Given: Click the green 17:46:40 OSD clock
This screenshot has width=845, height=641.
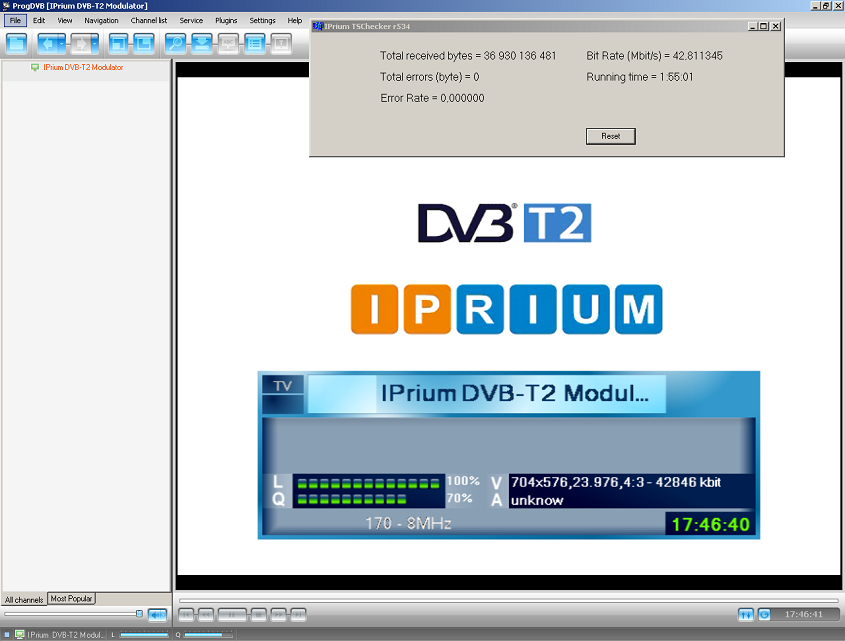Looking at the screenshot, I should (710, 524).
